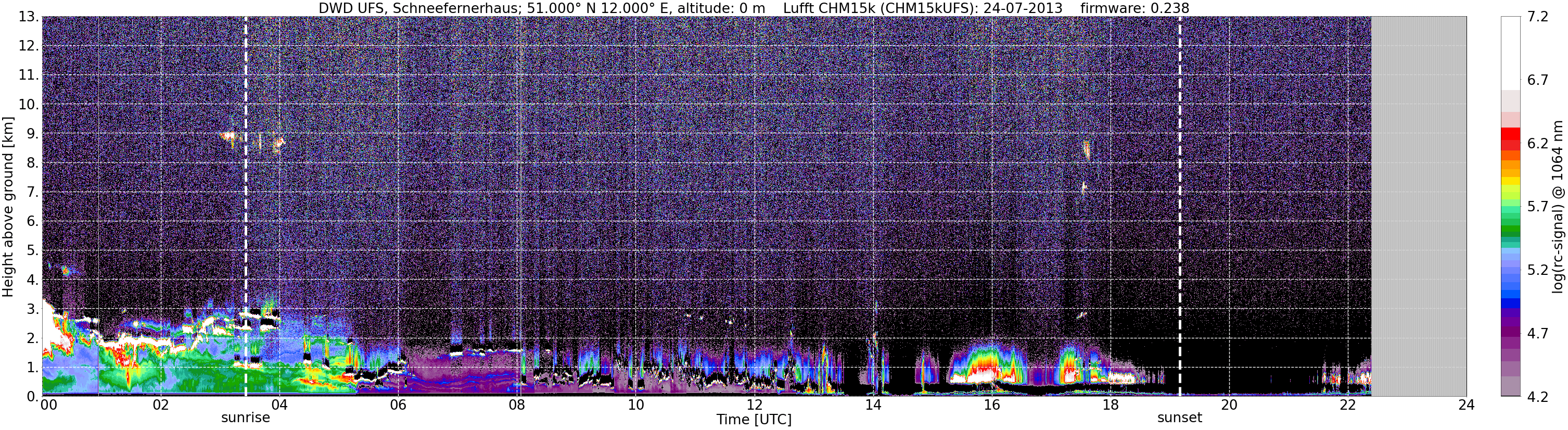
Task: Click the 'sunrise' label below the axis
Action: point(245,418)
